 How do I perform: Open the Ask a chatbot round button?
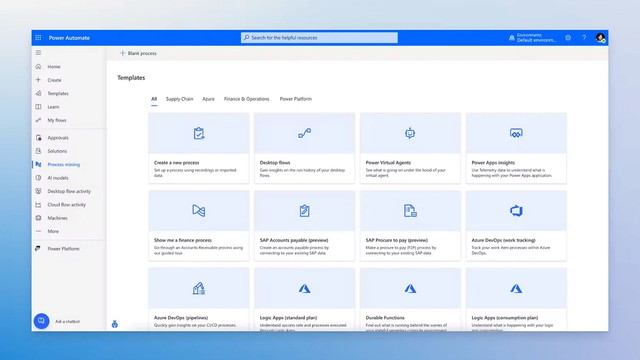pyautogui.click(x=41, y=321)
